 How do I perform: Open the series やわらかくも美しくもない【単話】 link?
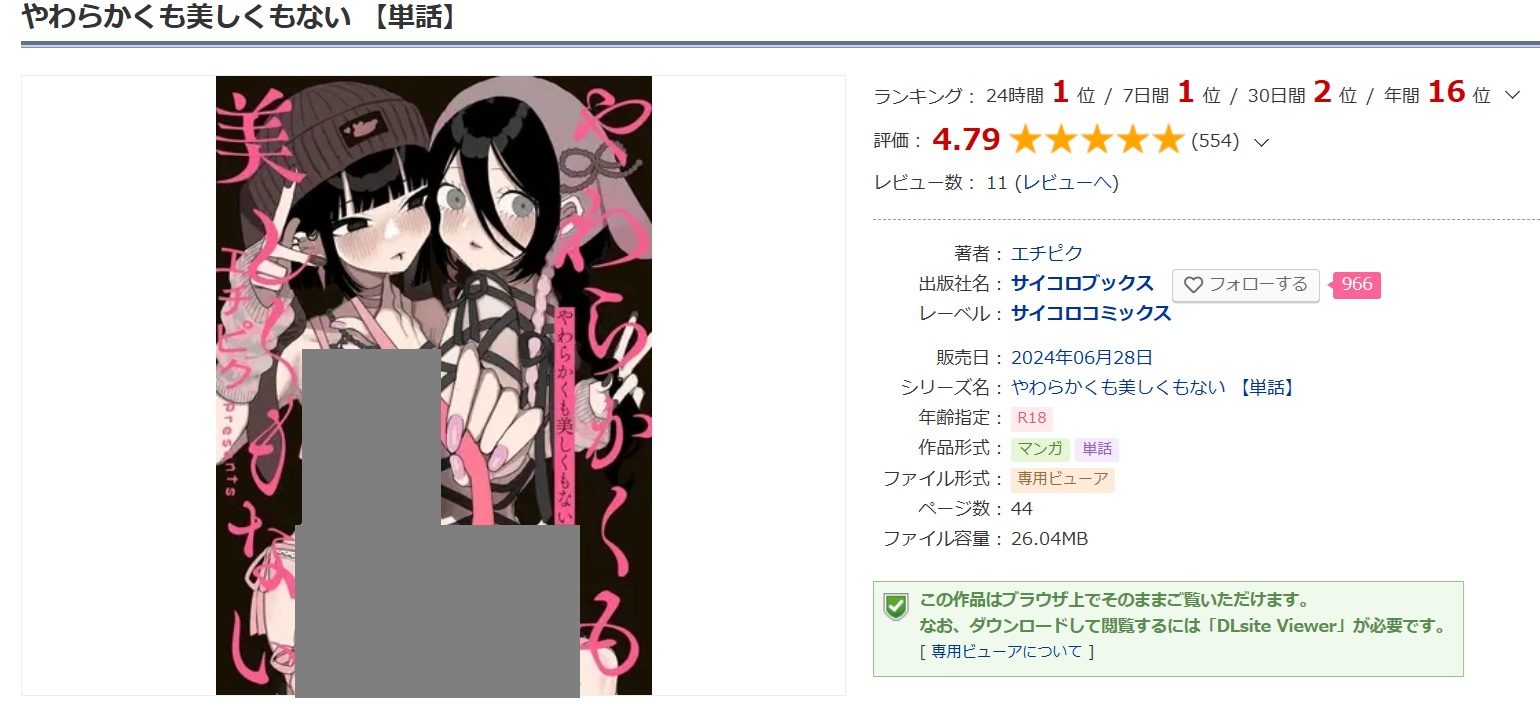(x=1155, y=387)
